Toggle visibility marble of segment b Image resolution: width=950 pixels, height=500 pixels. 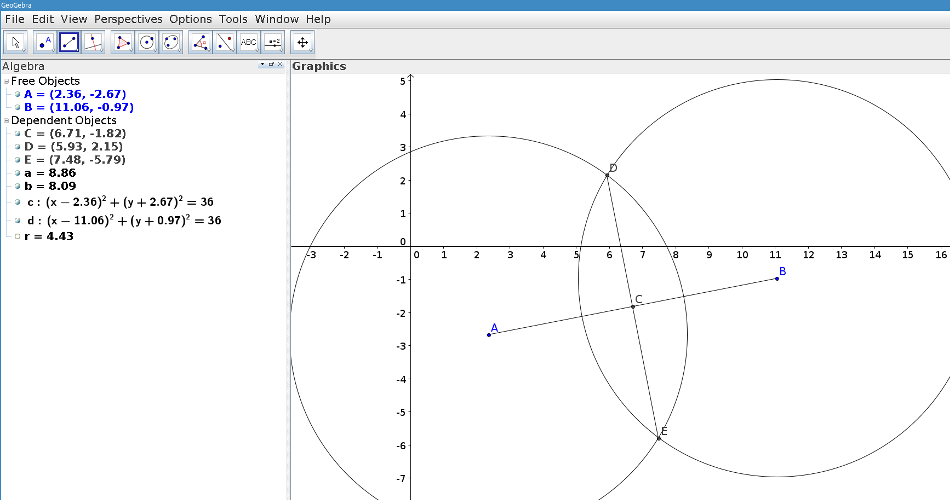pyautogui.click(x=18, y=186)
